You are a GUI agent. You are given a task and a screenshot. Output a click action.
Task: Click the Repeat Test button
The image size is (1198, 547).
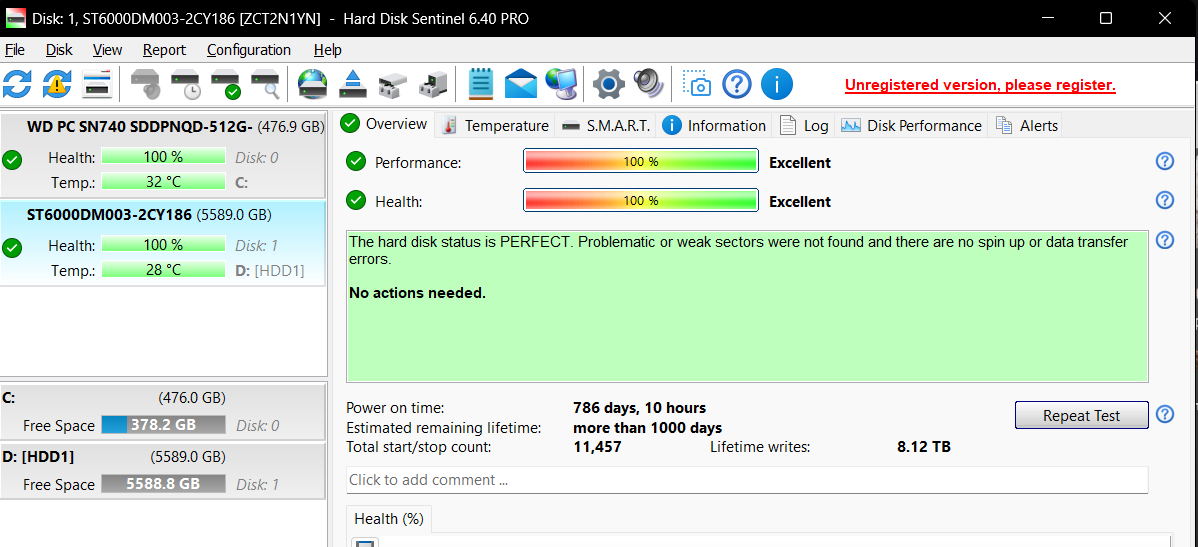pos(1081,416)
